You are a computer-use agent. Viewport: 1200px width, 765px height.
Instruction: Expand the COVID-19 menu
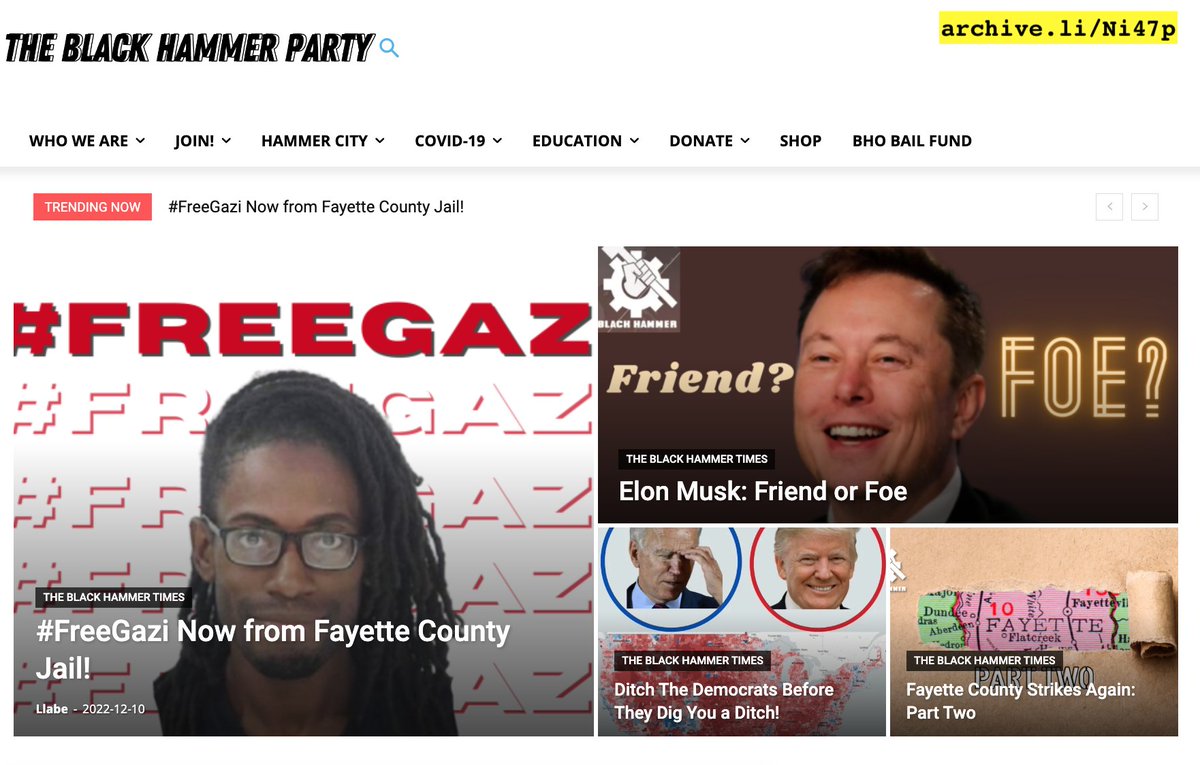coord(458,141)
